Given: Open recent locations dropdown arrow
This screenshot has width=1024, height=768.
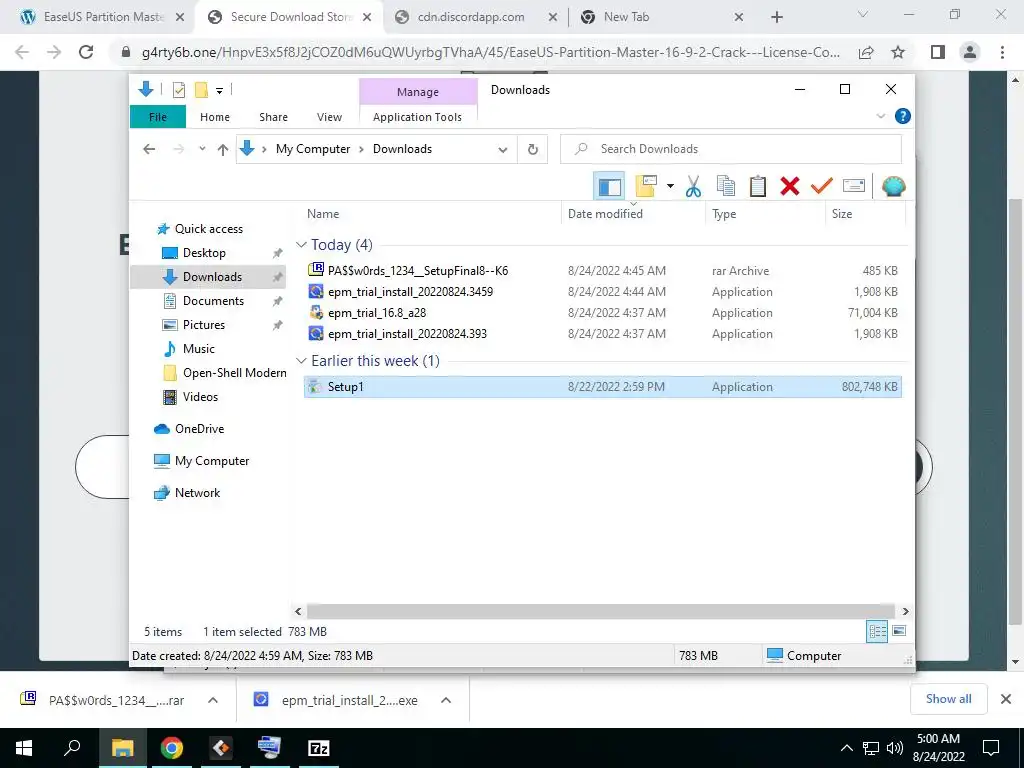Looking at the screenshot, I should [202, 150].
